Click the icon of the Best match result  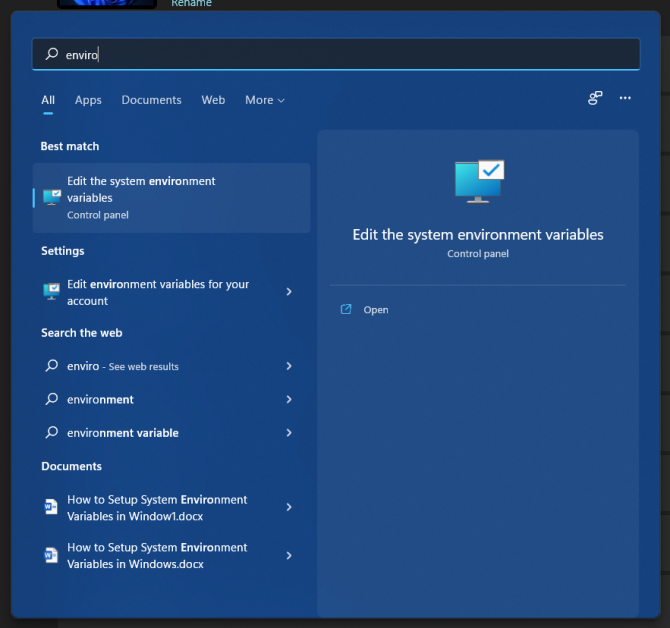(x=52, y=197)
